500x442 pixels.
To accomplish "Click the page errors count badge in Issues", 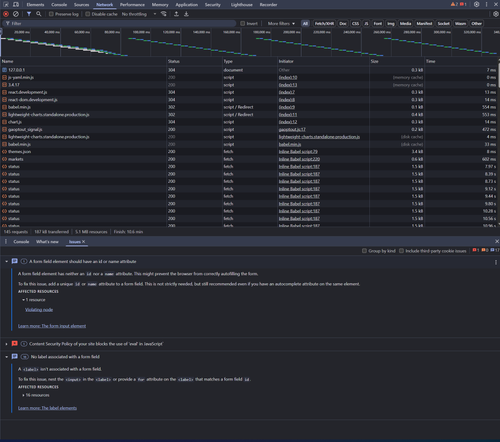I will [476, 250].
